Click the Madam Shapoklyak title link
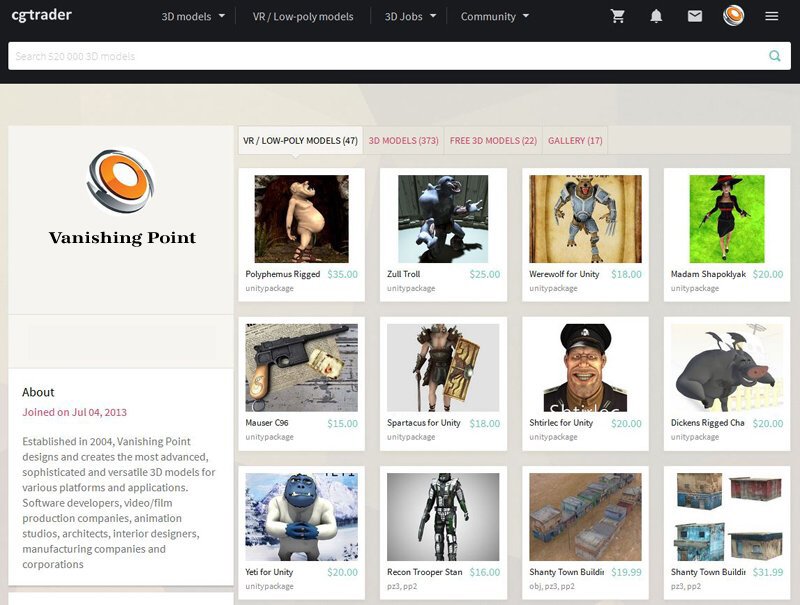This screenshot has height=605, width=800. pyautogui.click(x=708, y=274)
